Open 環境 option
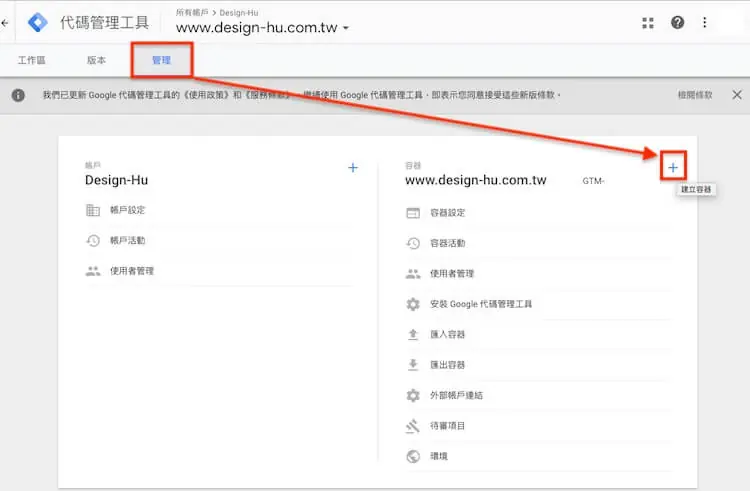The height and width of the screenshot is (491, 750). click(439, 456)
